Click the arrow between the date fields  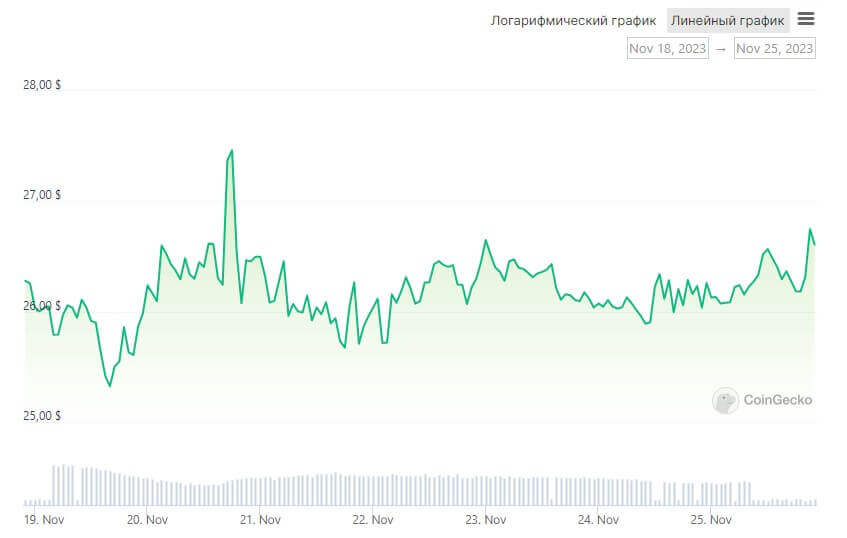(x=720, y=48)
